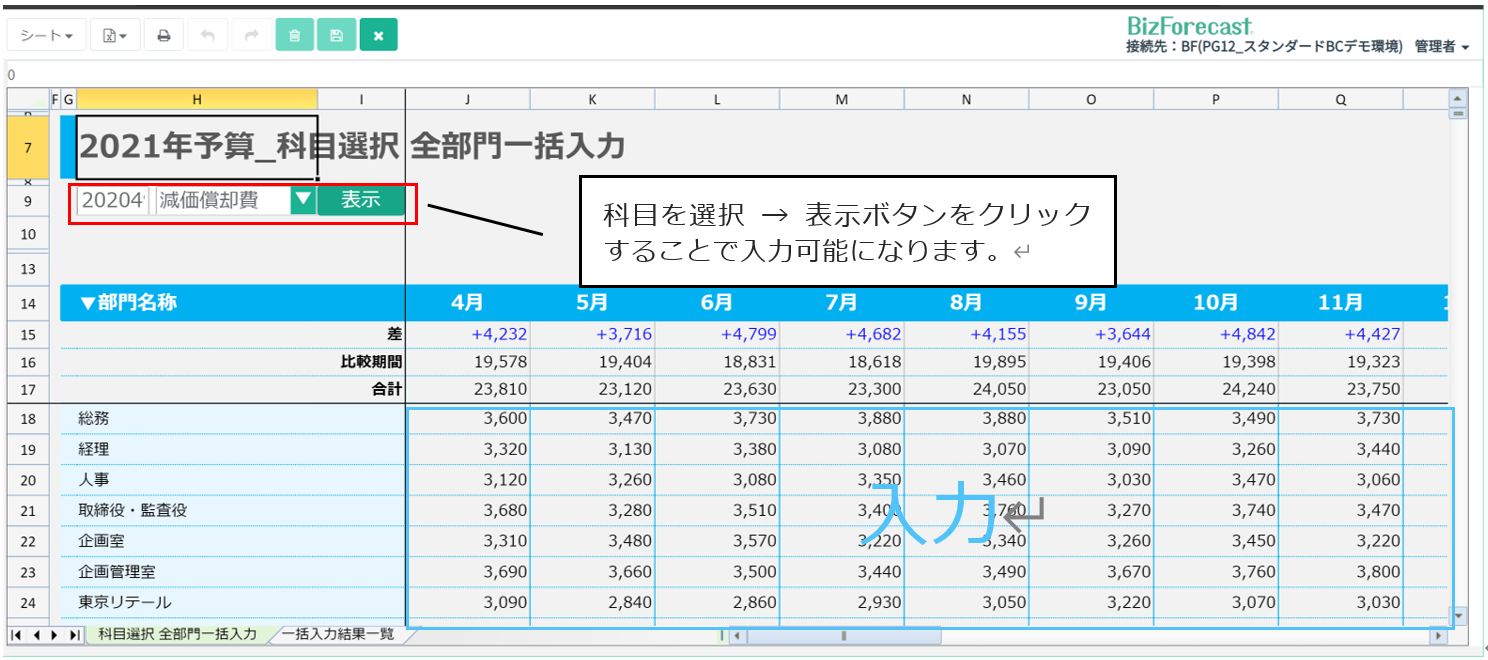1488x660 pixels.
Task: Click the floppy disk save icon
Action: click(336, 36)
